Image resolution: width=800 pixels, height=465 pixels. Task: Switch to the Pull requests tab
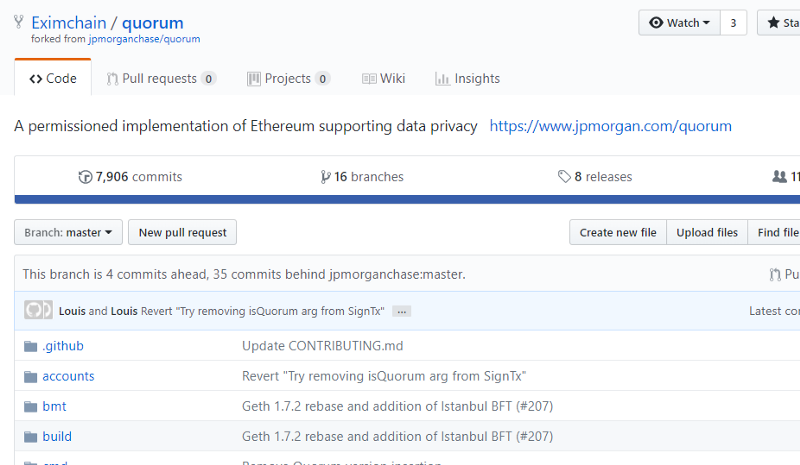(161, 79)
